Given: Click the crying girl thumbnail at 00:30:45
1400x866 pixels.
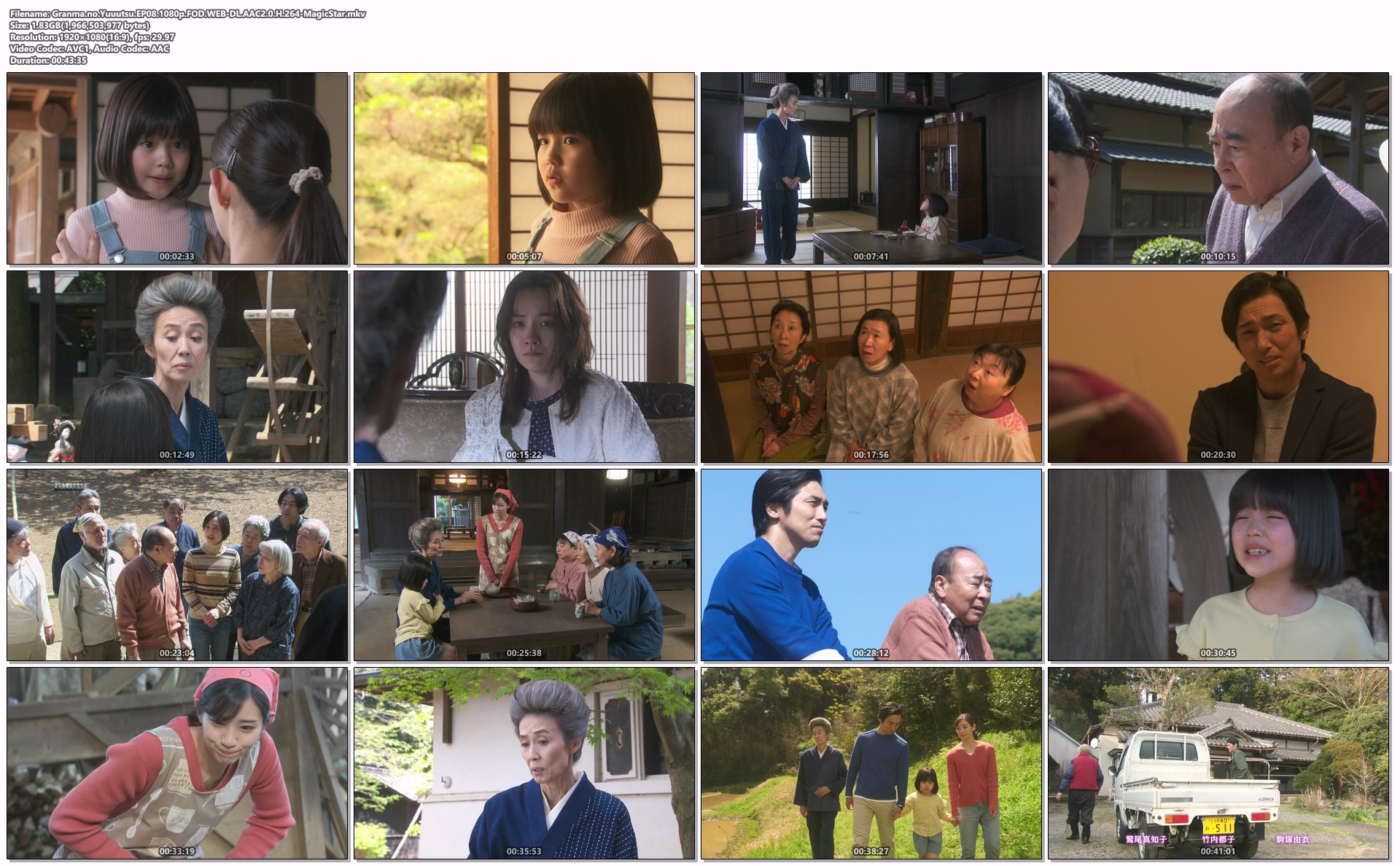Looking at the screenshot, I should click(1218, 565).
